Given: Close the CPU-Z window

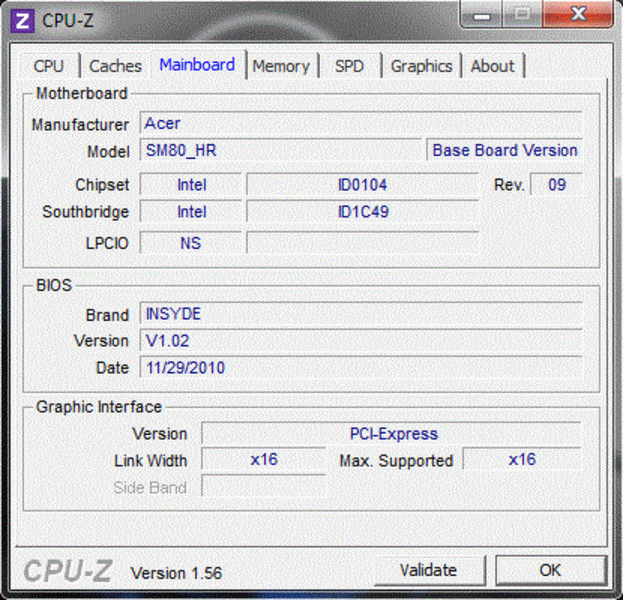Looking at the screenshot, I should click(x=578, y=14).
